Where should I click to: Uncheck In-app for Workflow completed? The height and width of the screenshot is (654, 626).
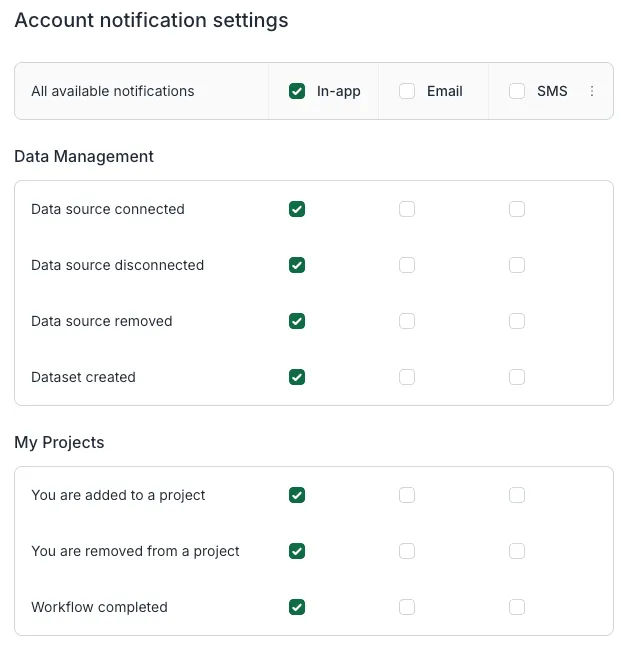click(x=297, y=607)
